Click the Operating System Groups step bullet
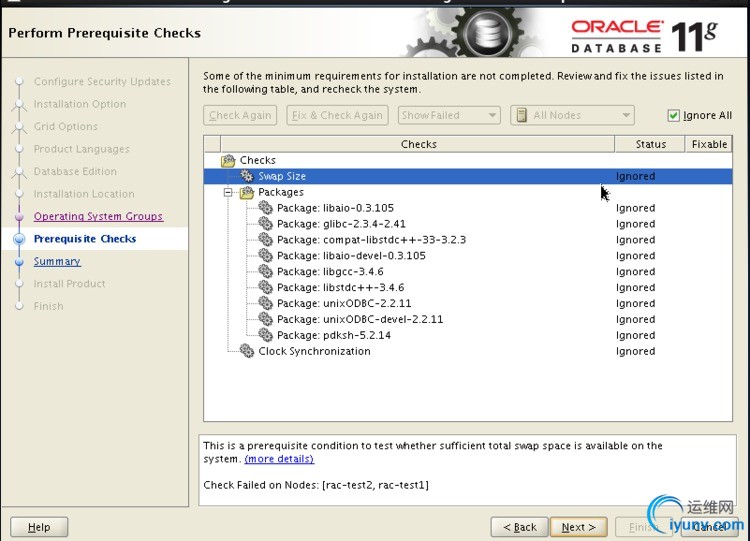The height and width of the screenshot is (541, 750). (x=19, y=217)
